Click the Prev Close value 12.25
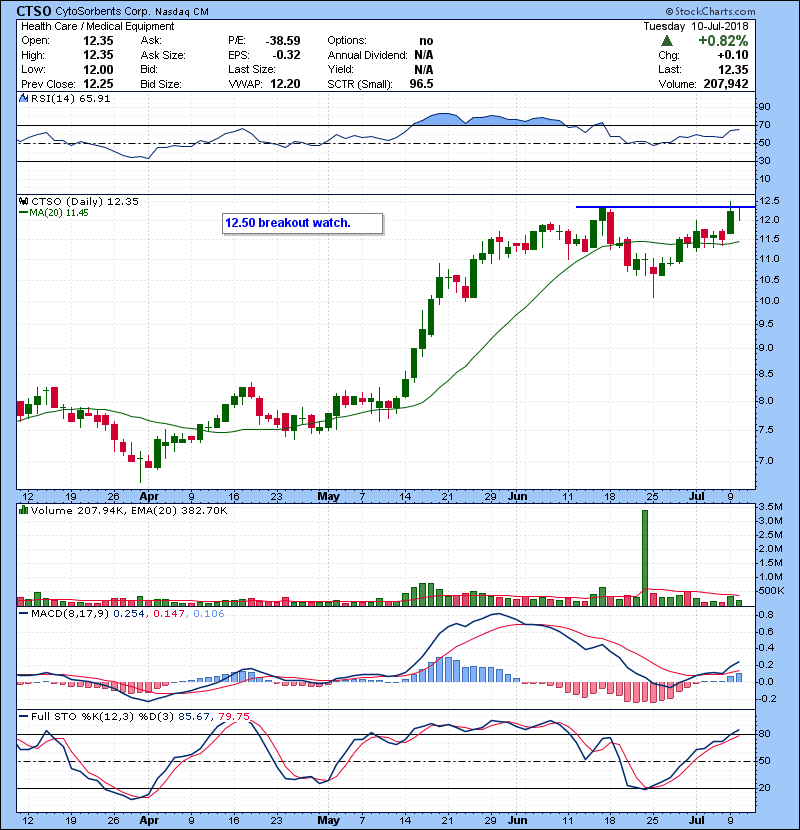Image resolution: width=800 pixels, height=830 pixels. [98, 84]
